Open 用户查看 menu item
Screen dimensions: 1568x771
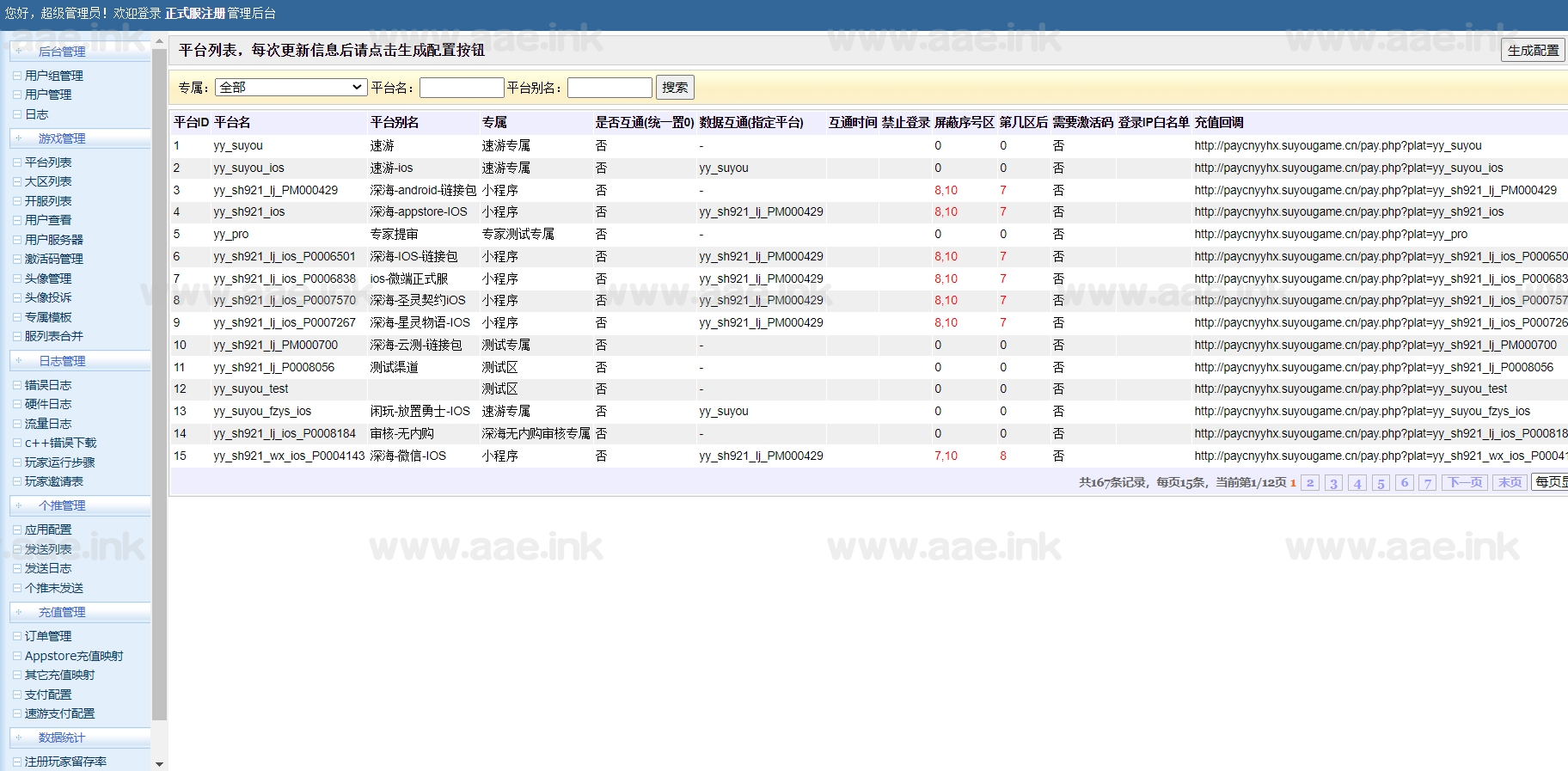[48, 220]
